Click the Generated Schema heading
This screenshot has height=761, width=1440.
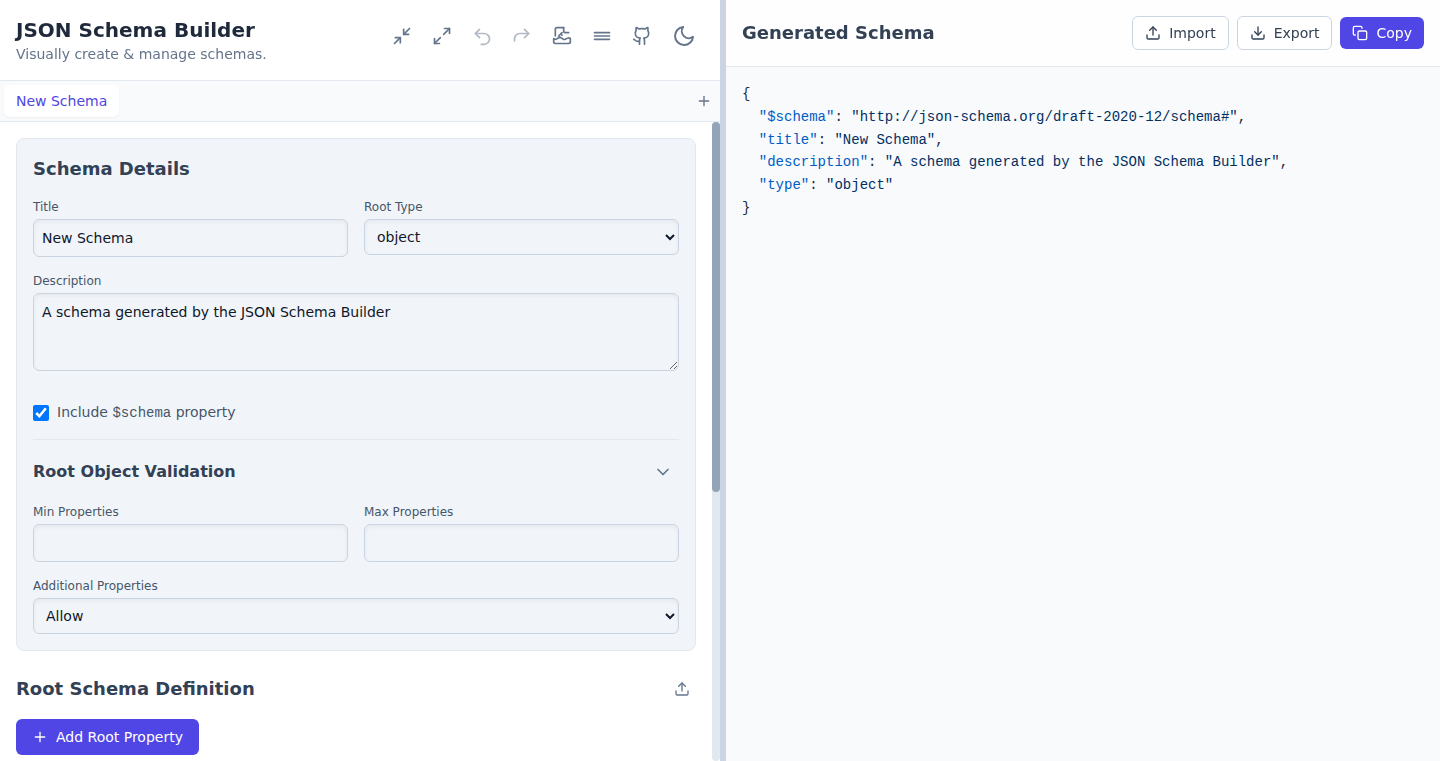[838, 33]
